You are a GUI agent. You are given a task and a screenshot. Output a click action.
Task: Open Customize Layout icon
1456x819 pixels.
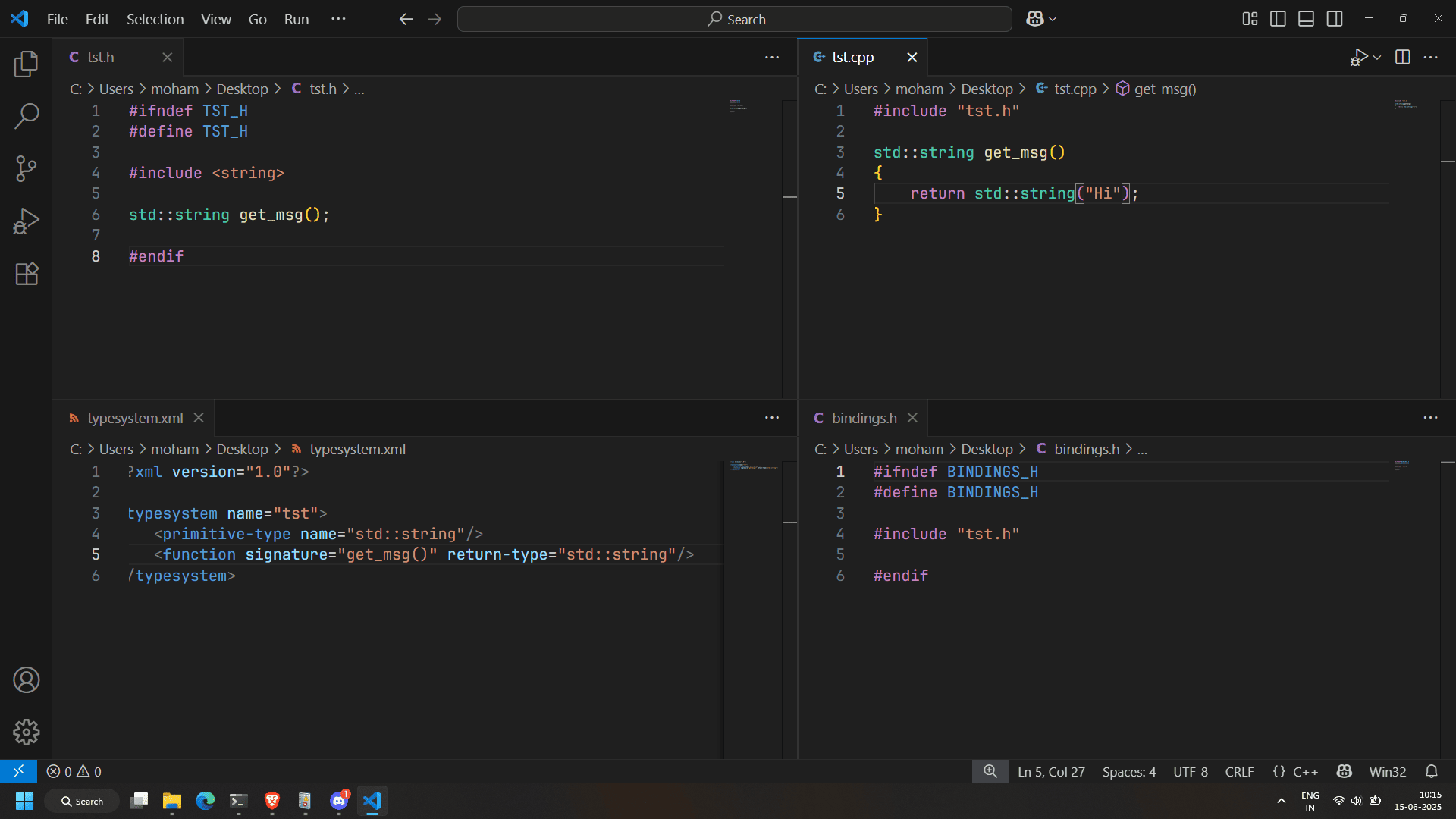point(1250,19)
